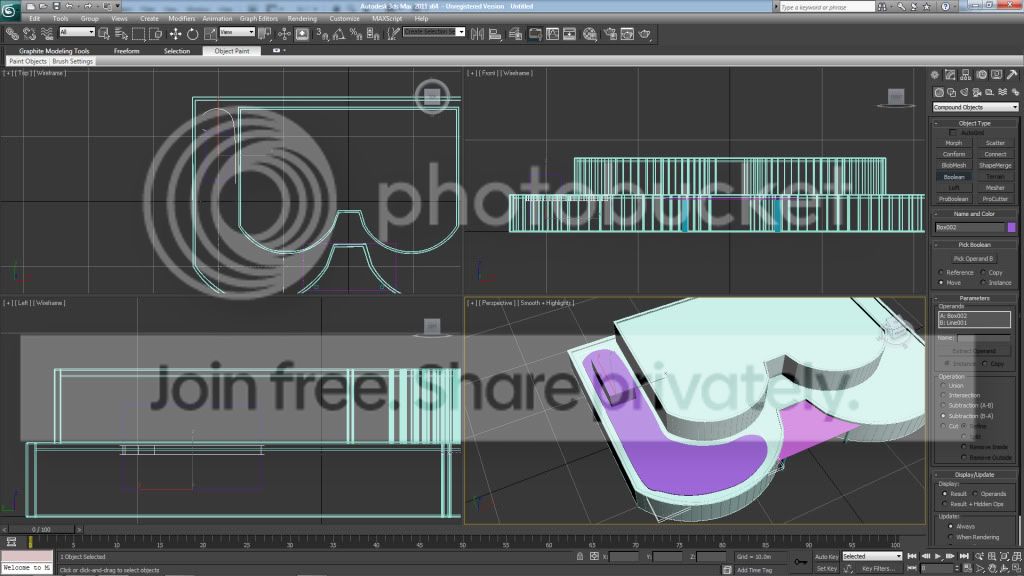Click the Align tool icon
The height and width of the screenshot is (576, 1024).
pos(495,34)
